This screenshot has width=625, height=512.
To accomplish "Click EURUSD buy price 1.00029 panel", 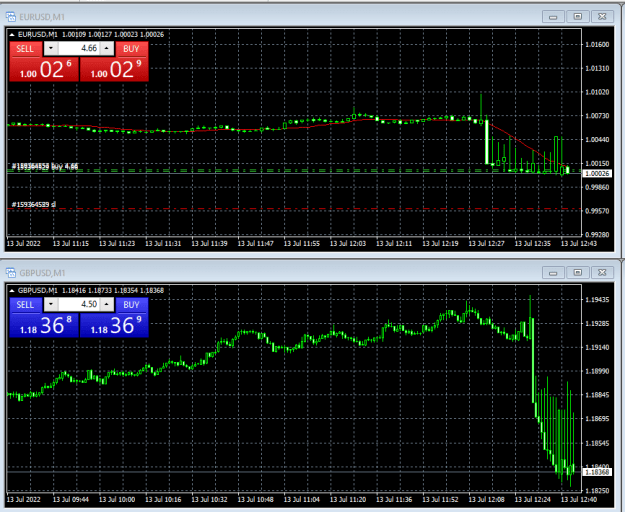I will pos(114,69).
